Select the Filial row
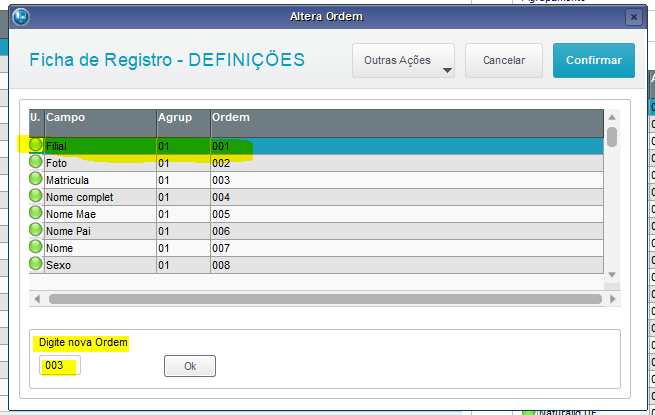Image resolution: width=655 pixels, height=415 pixels. point(316,146)
